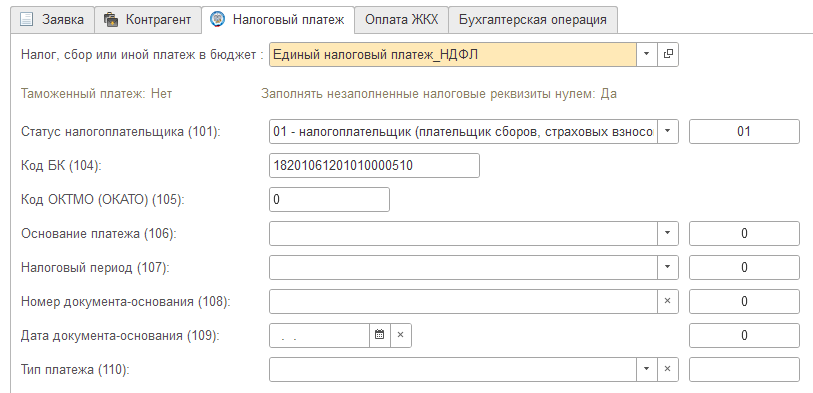This screenshot has width=813, height=393.
Task: Click the Заявка tab document icon
Action: [26, 20]
